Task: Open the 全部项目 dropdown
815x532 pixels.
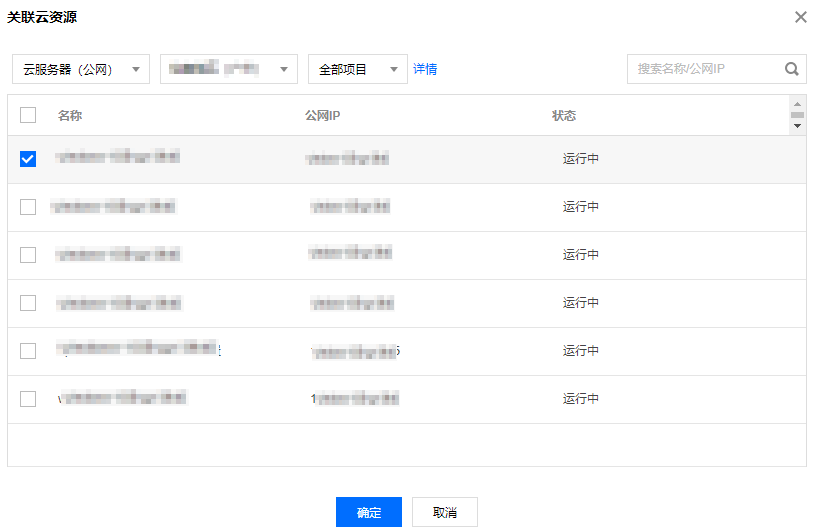Action: pos(358,69)
